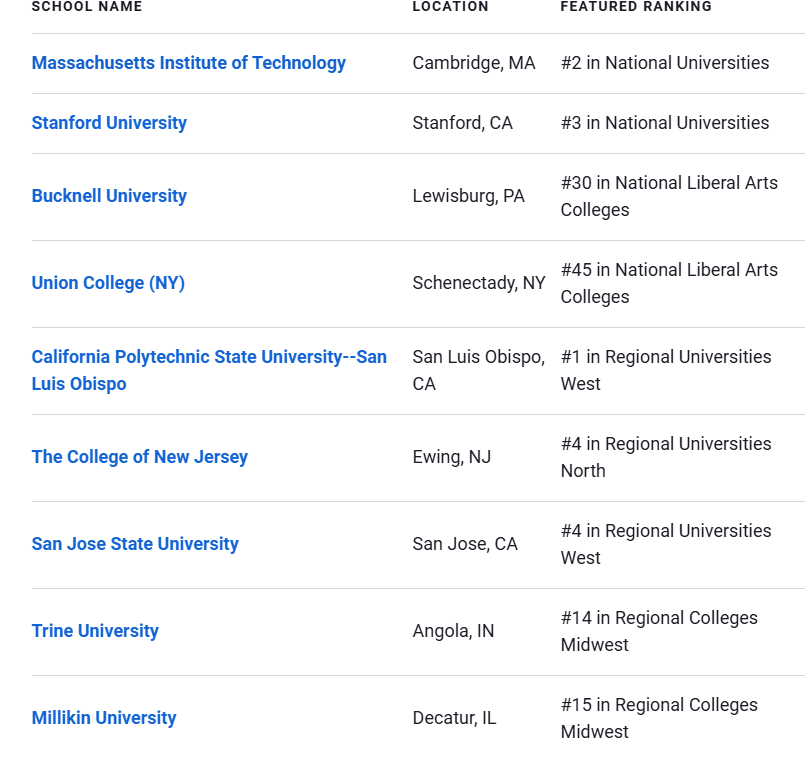Select the Cambridge, MA location cell

coord(474,63)
